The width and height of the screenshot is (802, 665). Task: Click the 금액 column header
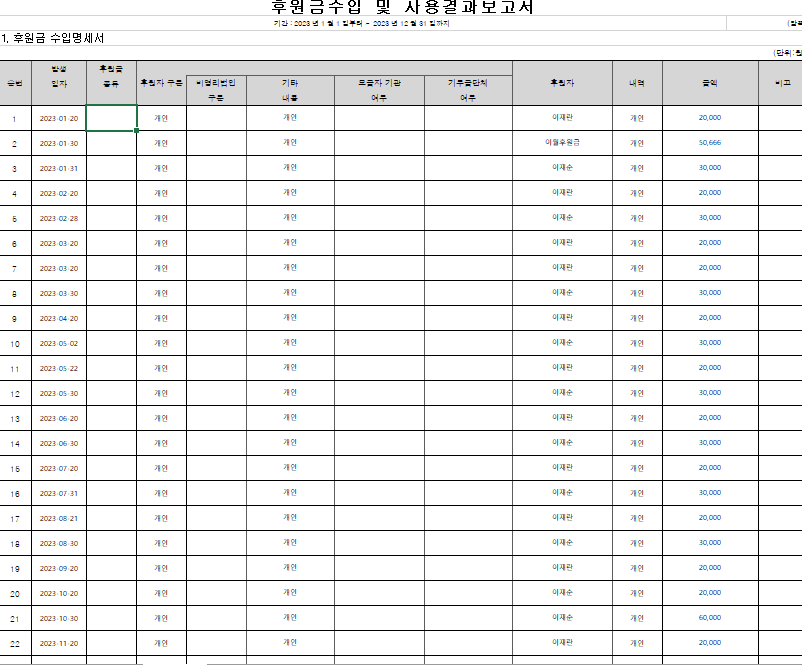(x=709, y=83)
